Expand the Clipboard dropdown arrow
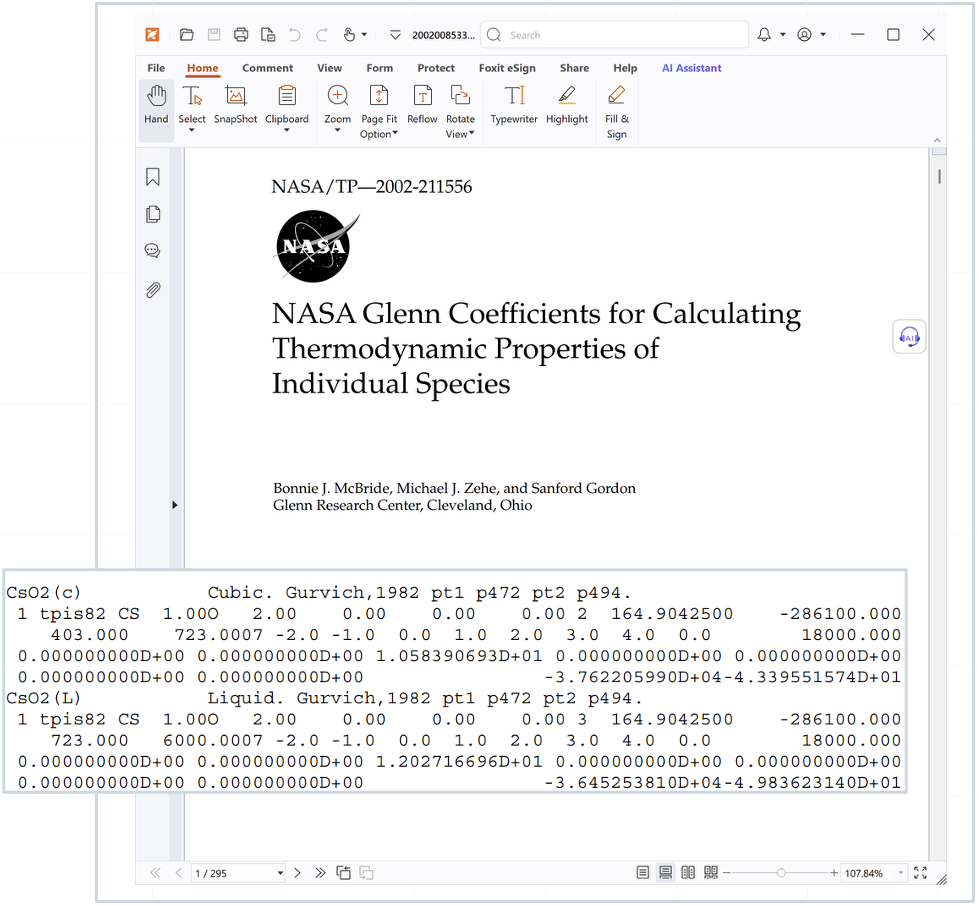Viewport: 977px width, 905px height. [x=287, y=130]
